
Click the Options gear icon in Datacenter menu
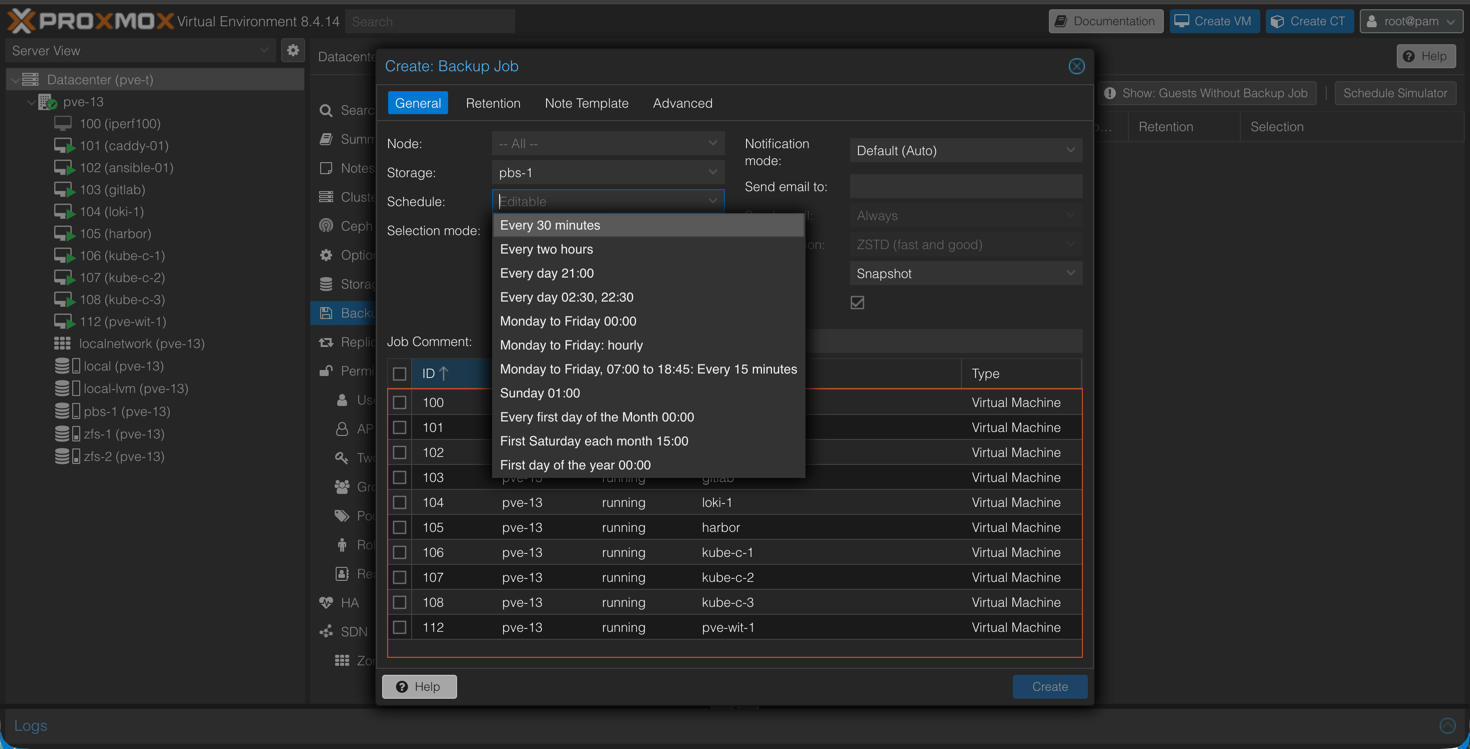coord(326,255)
